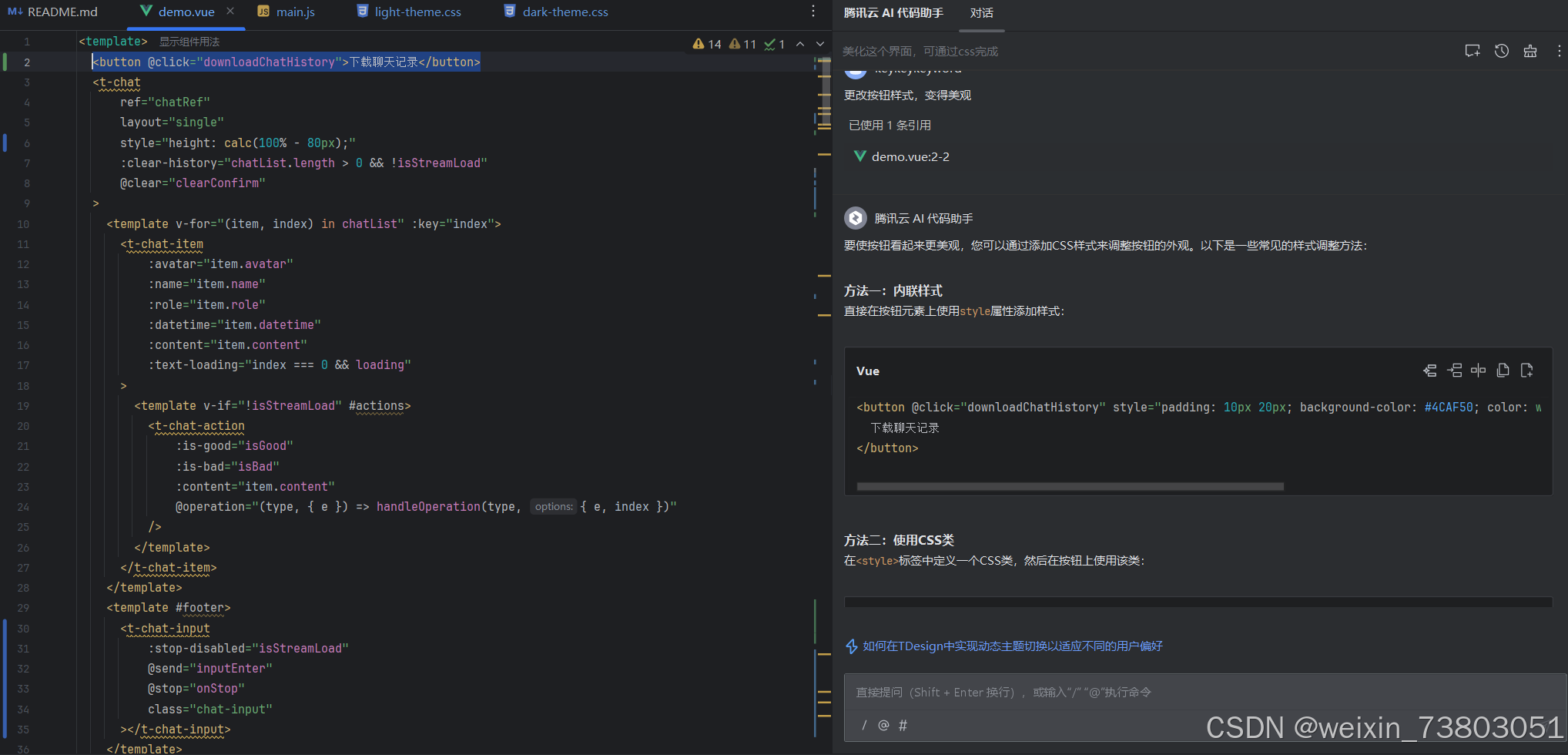
Task: Click the '方法一：内联样式' heading
Action: coord(893,290)
